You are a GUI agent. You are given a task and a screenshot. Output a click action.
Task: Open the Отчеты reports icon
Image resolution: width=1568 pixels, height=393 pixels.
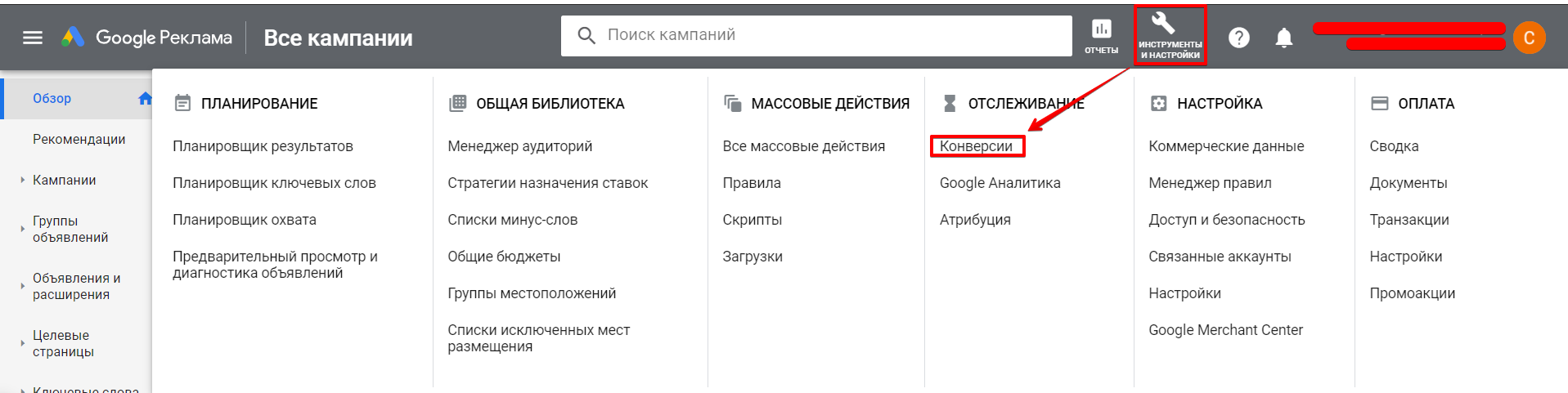coord(1101,37)
